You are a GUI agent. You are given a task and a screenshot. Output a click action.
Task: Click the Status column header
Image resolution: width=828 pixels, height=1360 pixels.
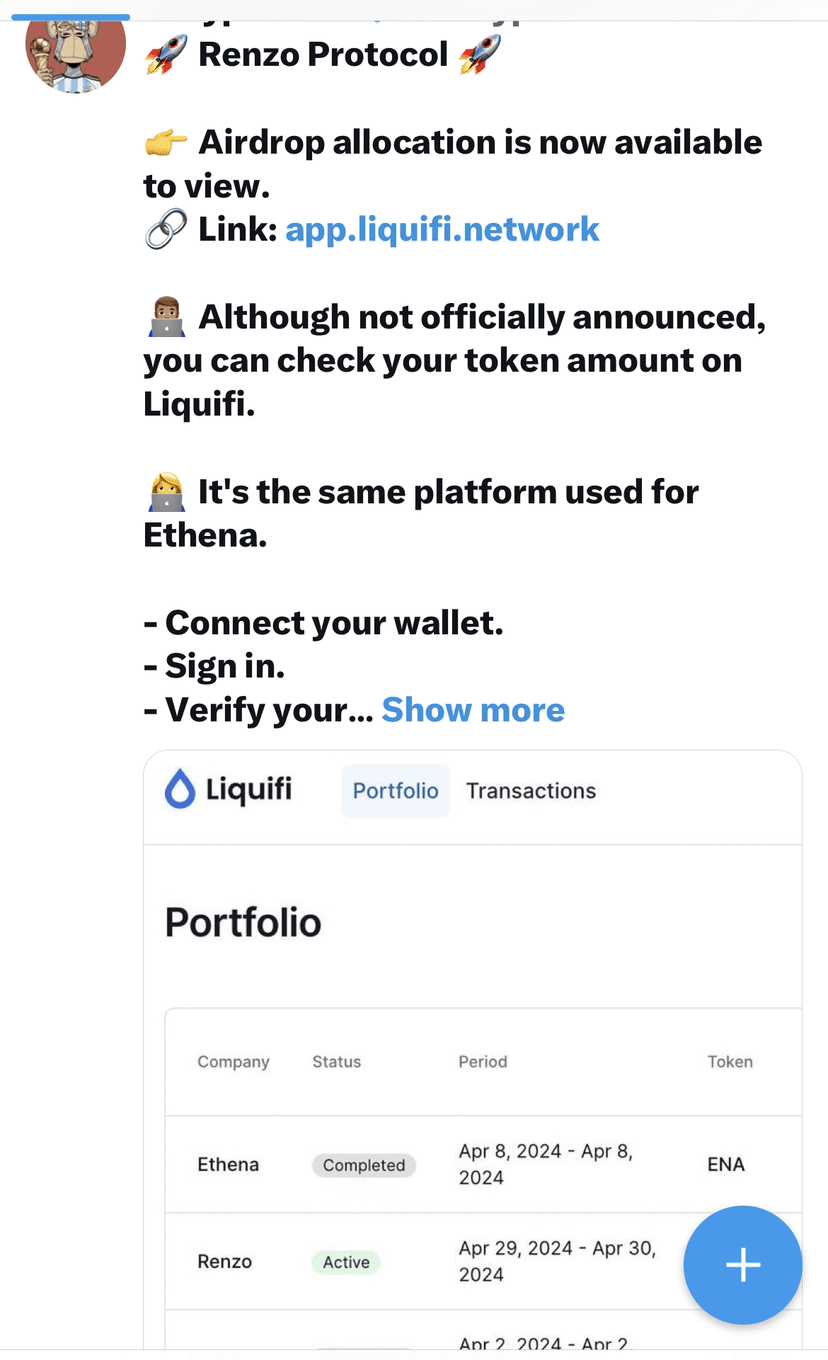pyautogui.click(x=336, y=1062)
